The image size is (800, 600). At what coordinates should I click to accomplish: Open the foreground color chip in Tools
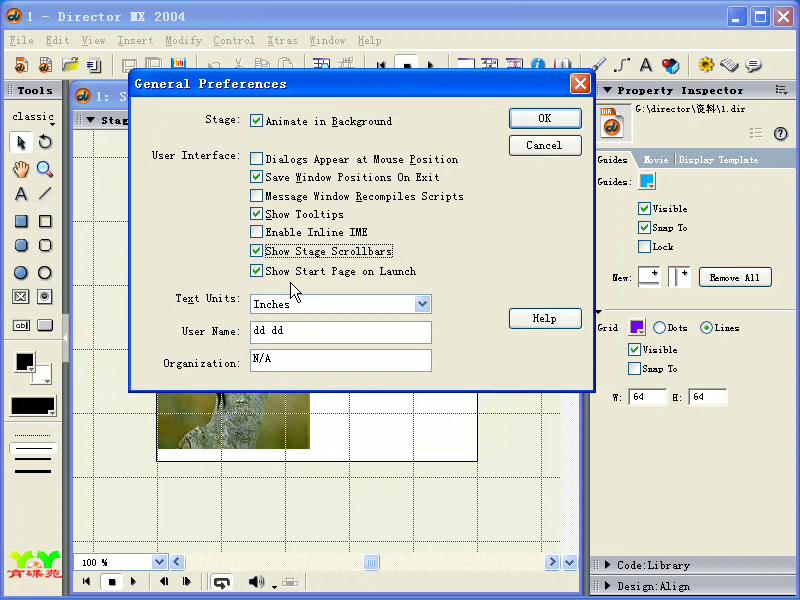pos(24,362)
